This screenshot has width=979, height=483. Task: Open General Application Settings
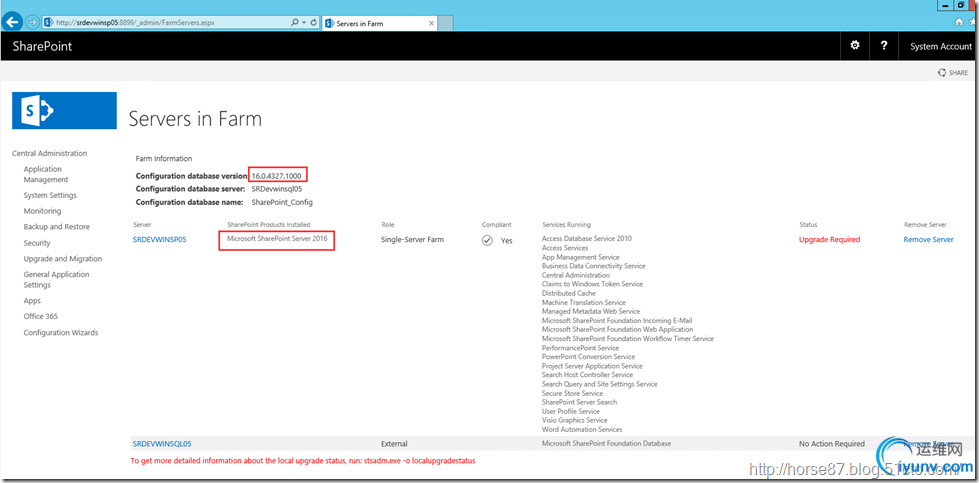click(x=56, y=280)
